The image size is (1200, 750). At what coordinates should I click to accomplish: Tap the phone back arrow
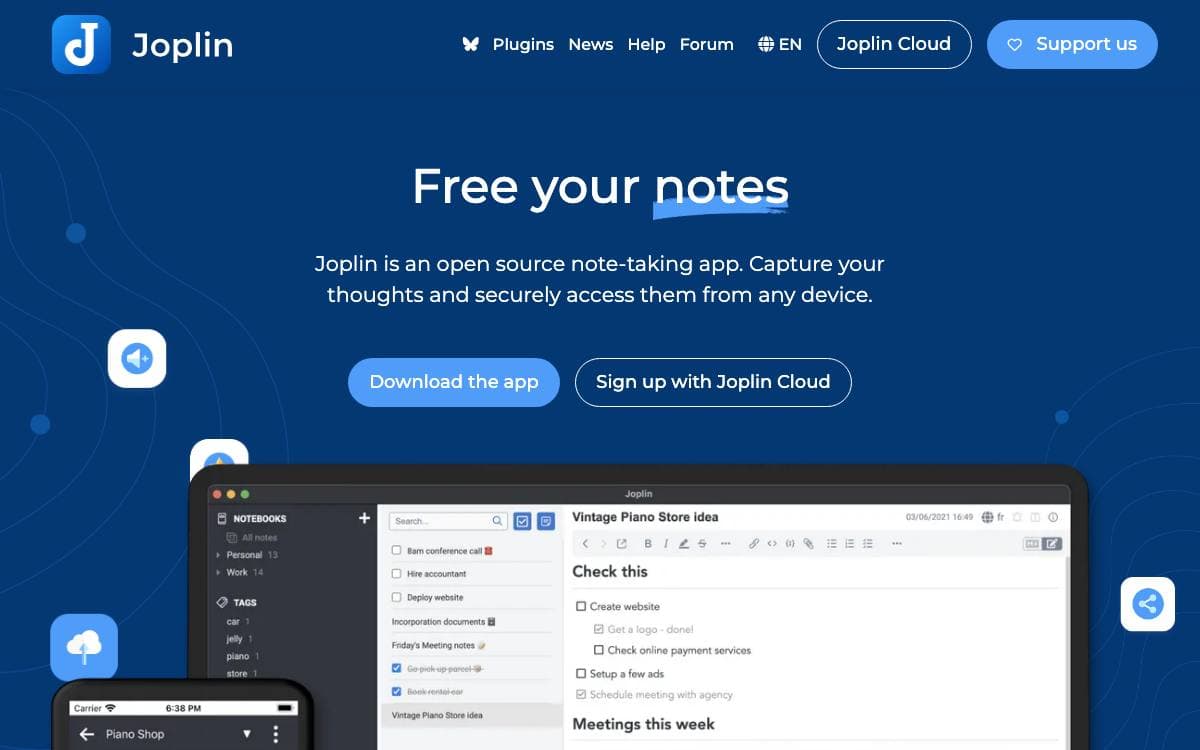point(86,734)
